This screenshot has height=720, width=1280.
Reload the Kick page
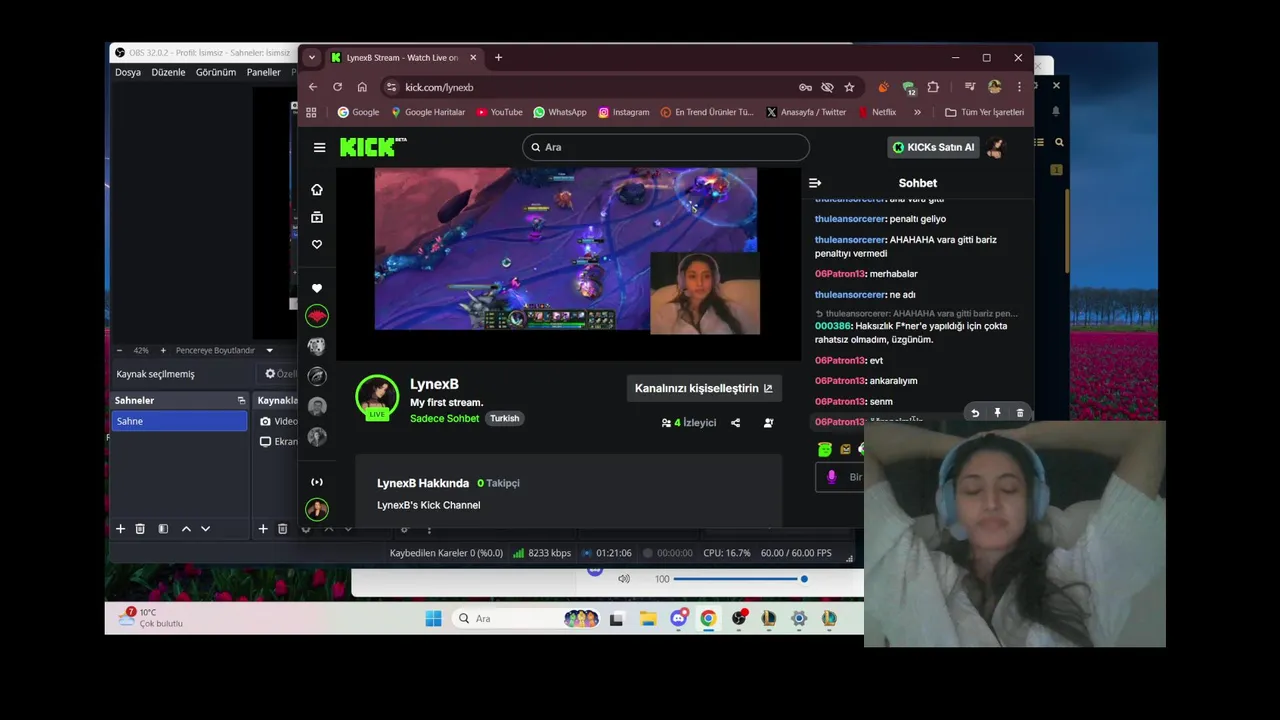point(337,87)
